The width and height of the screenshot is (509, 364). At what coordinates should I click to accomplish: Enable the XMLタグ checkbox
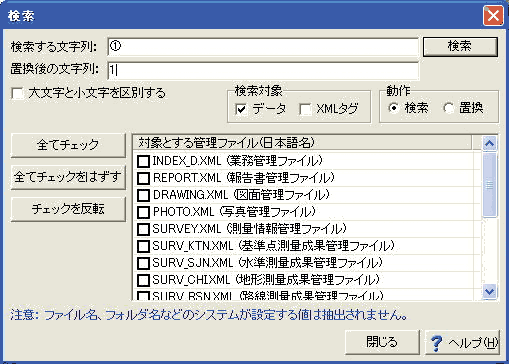click(x=305, y=109)
